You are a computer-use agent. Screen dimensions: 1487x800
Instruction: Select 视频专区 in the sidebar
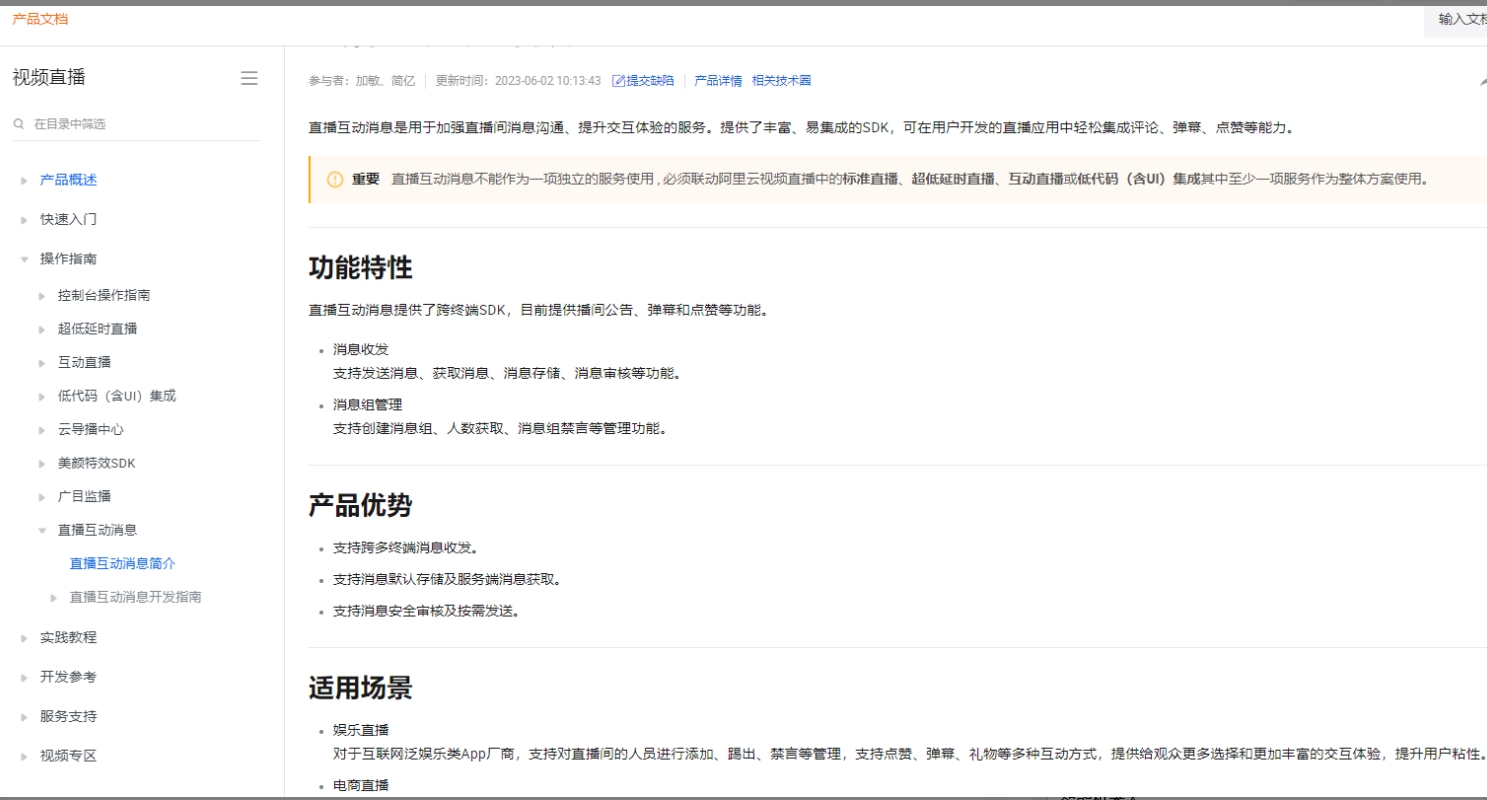68,756
